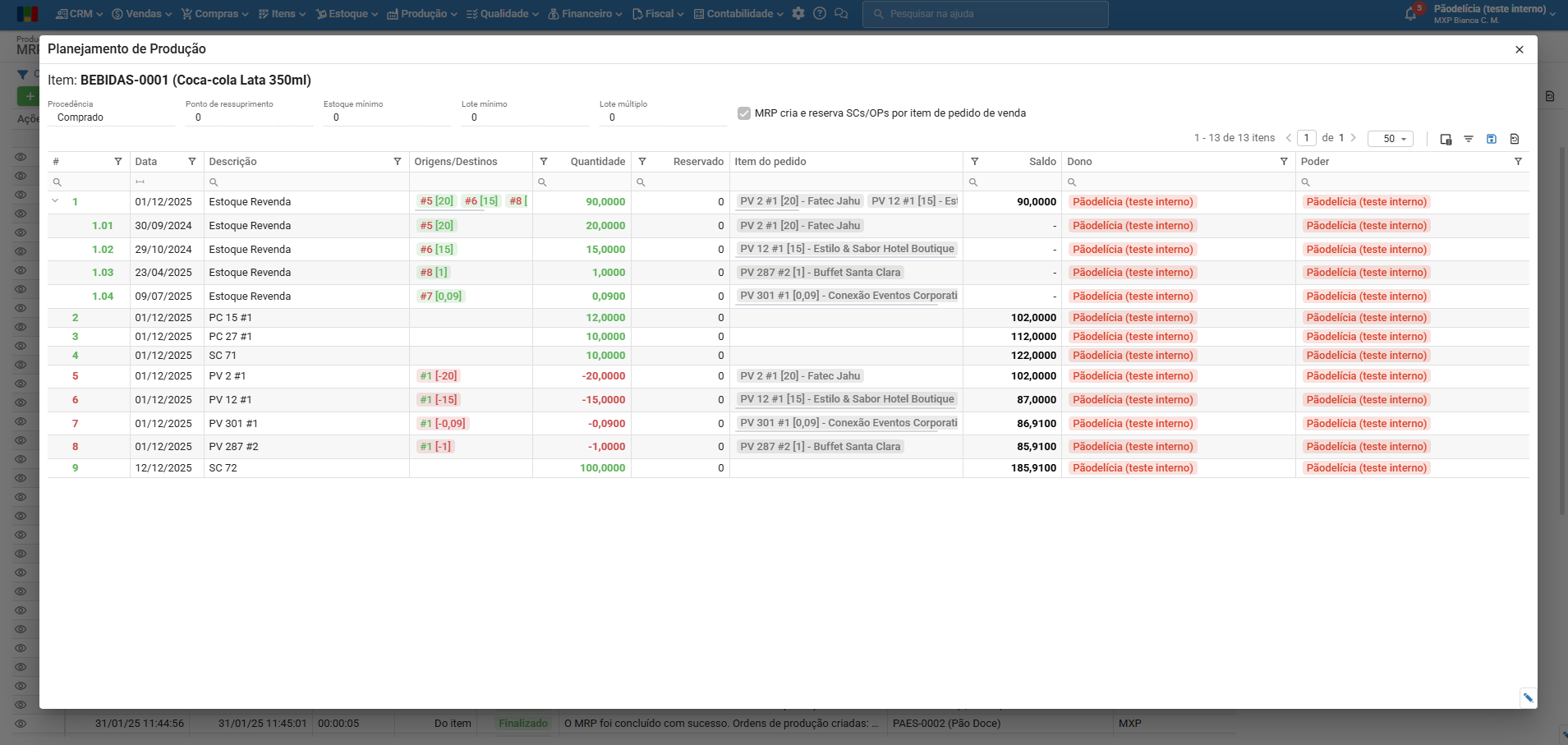
Task: Go to next page using the right arrow
Action: point(1354,138)
